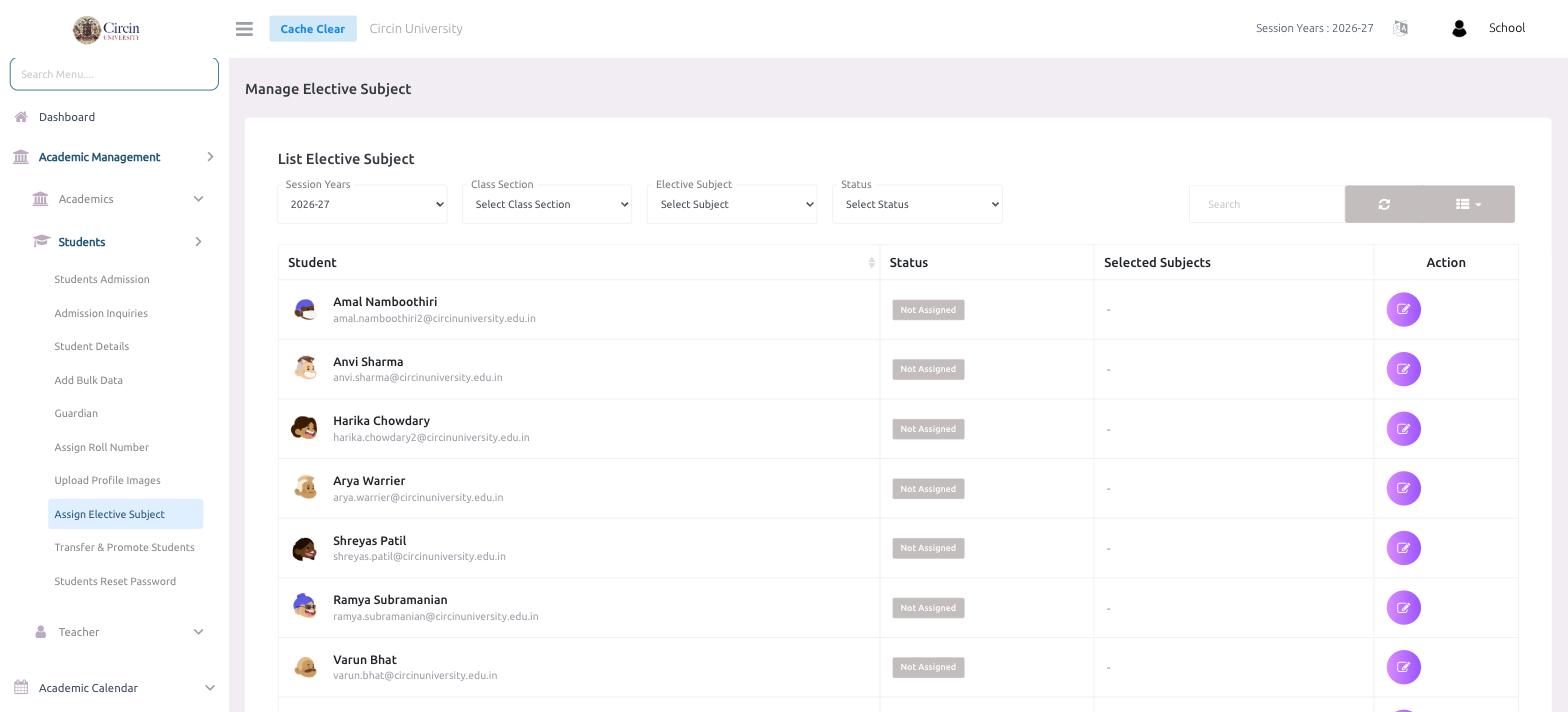Click the name Arya Warrier

click(x=369, y=481)
